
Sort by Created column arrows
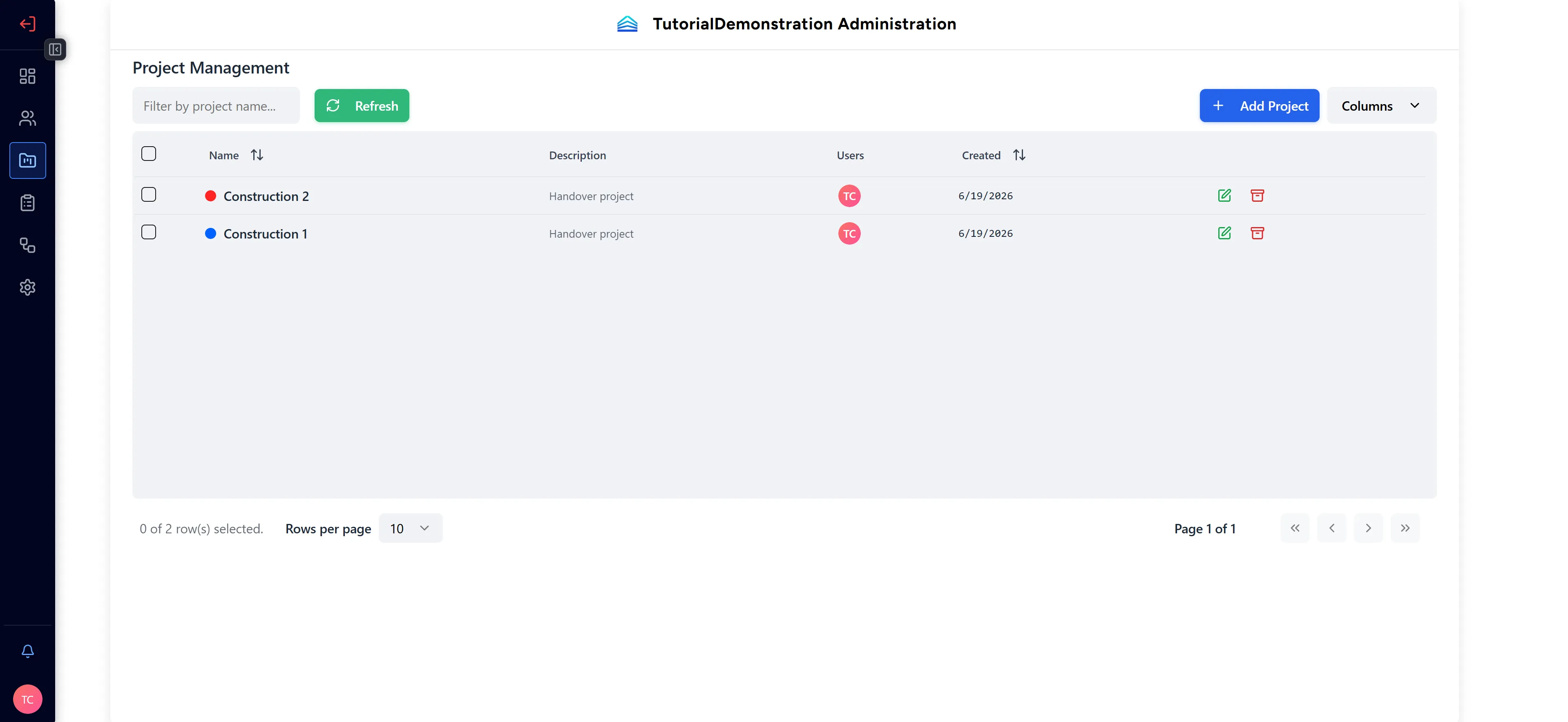pos(1019,155)
